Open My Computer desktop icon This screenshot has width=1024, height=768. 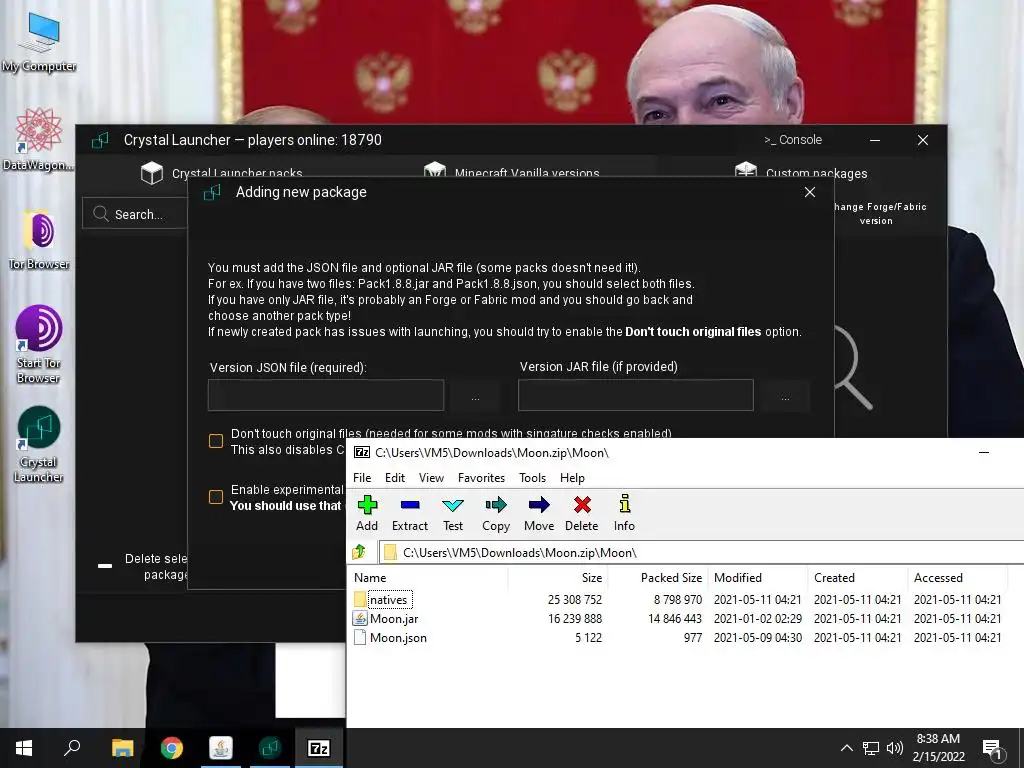[39, 42]
